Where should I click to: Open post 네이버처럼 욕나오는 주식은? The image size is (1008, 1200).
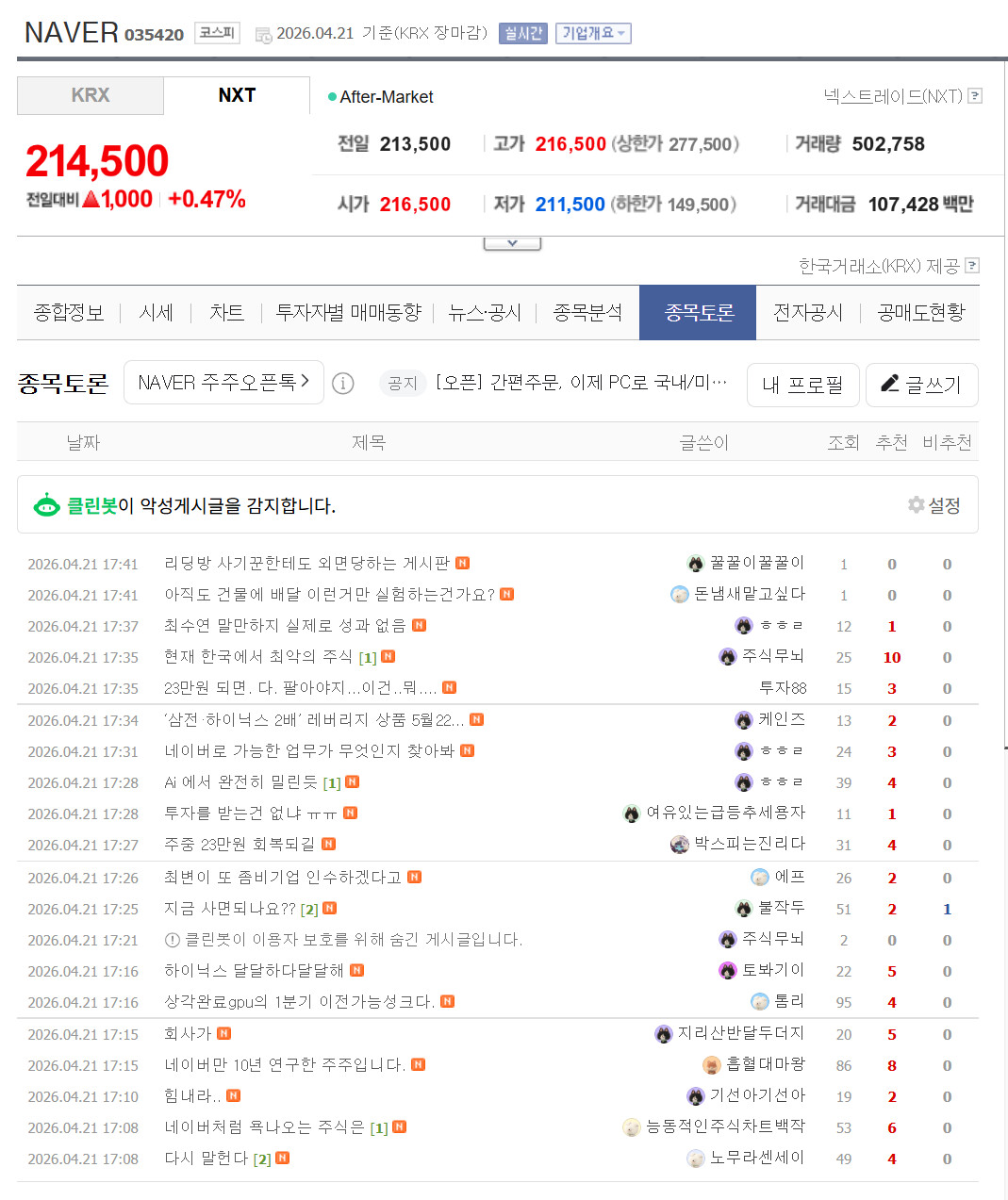pyautogui.click(x=264, y=1126)
